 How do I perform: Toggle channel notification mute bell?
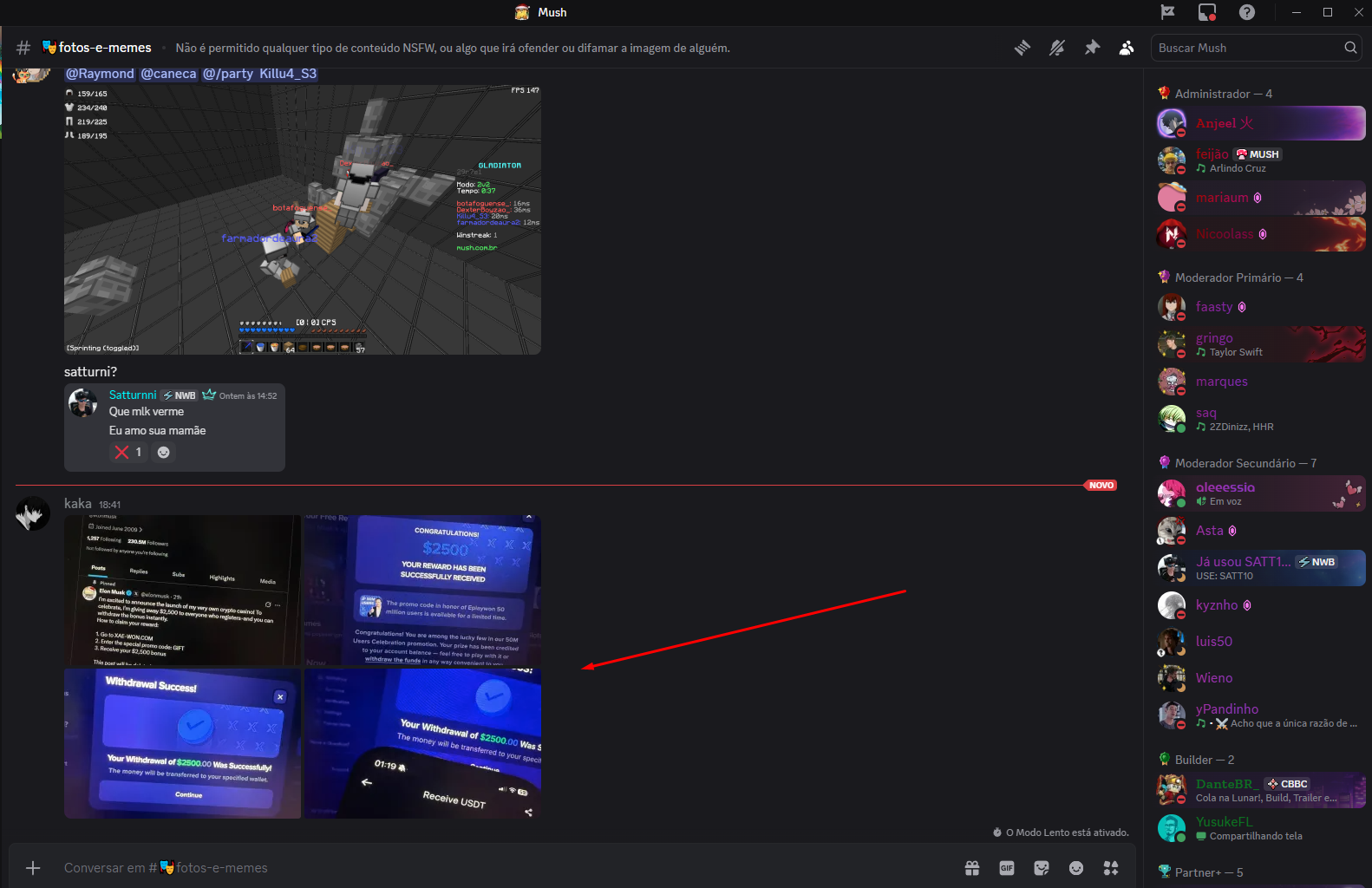pyautogui.click(x=1057, y=48)
